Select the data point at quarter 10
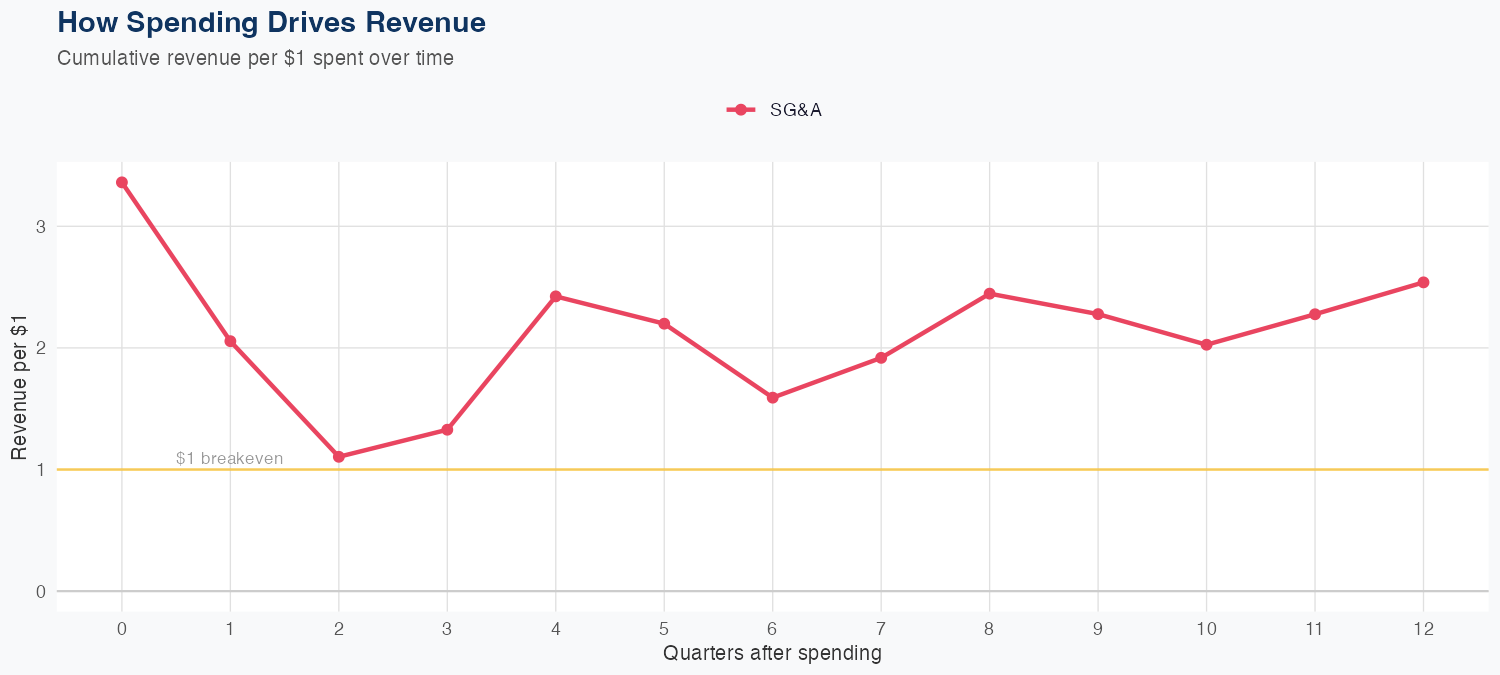The image size is (1500, 675). click(x=1206, y=344)
